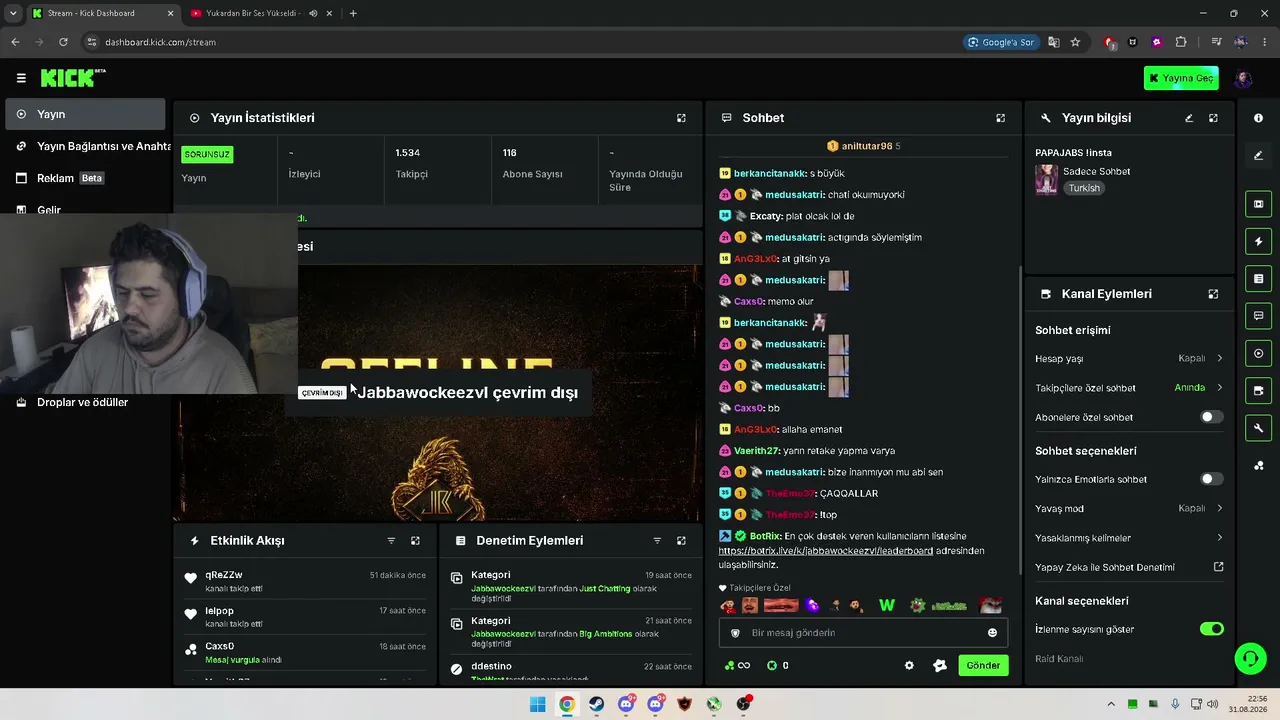Expand Yasaklanmış kelimeler setting
The height and width of the screenshot is (720, 1280).
1129,538
